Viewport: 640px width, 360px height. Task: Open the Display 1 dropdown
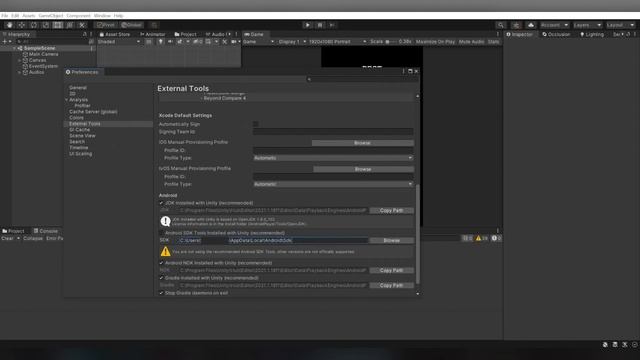(292, 42)
